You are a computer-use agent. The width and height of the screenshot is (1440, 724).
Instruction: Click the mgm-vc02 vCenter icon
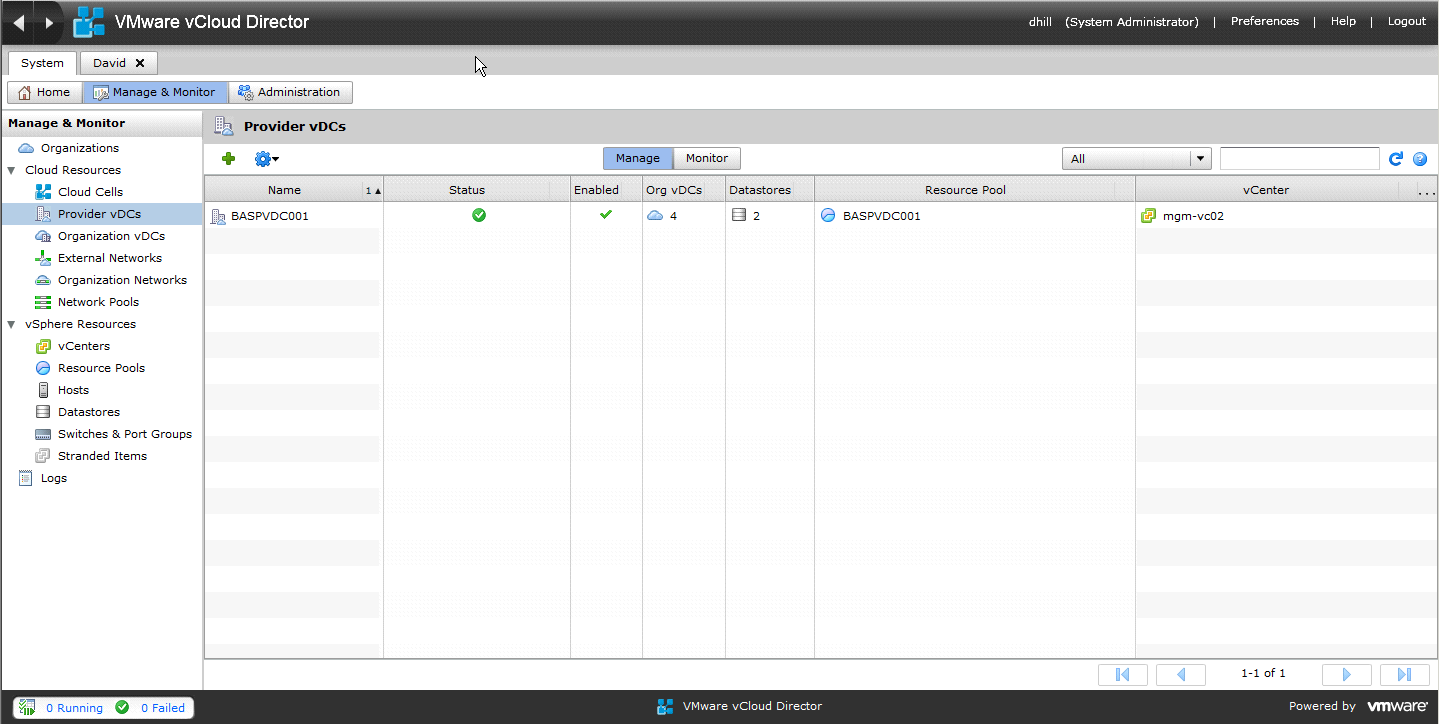1148,215
